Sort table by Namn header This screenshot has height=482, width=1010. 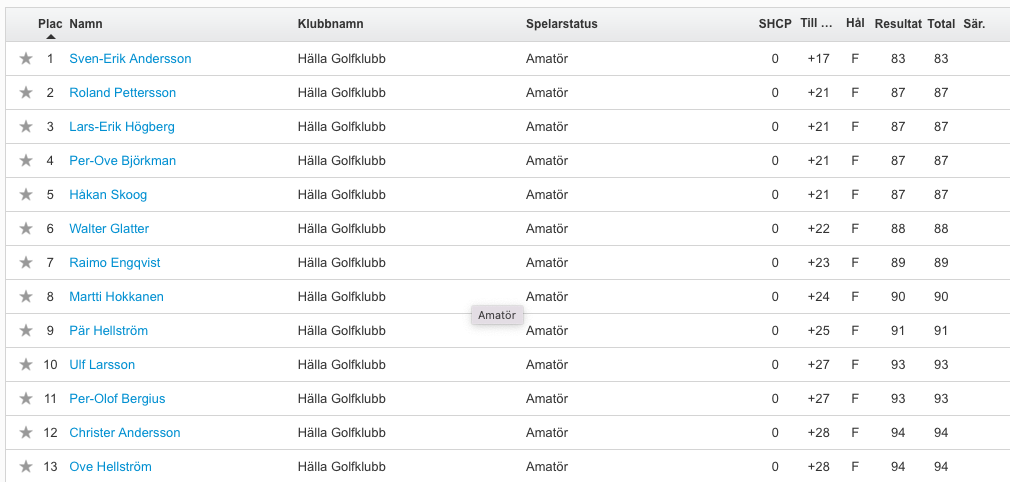86,24
